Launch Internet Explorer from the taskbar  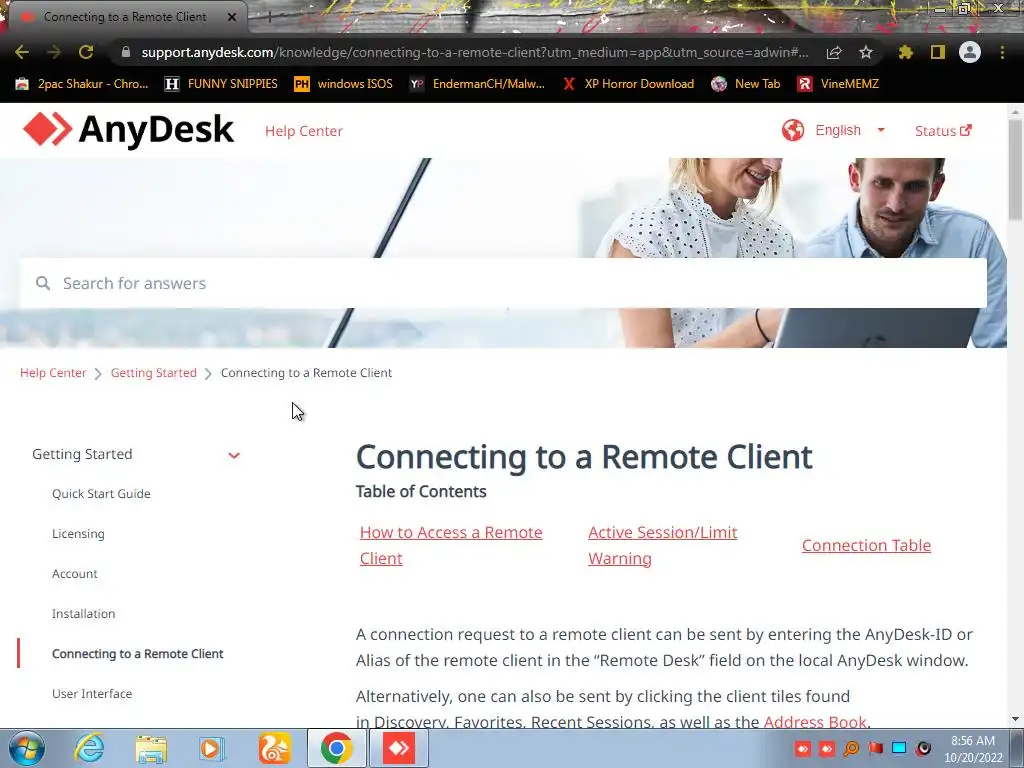coord(88,748)
